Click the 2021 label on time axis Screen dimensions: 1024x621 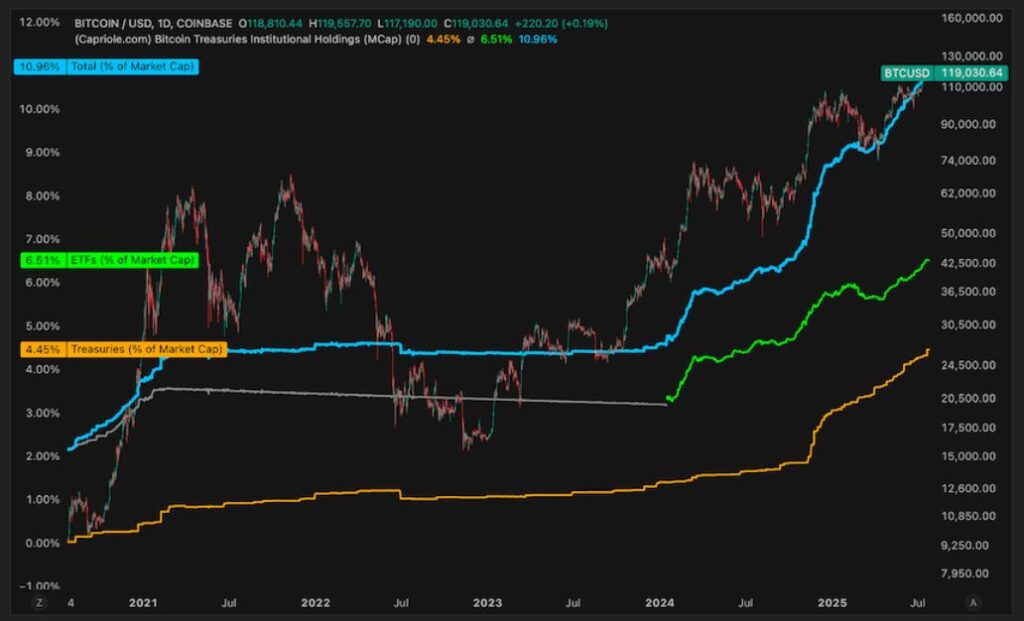coord(144,603)
